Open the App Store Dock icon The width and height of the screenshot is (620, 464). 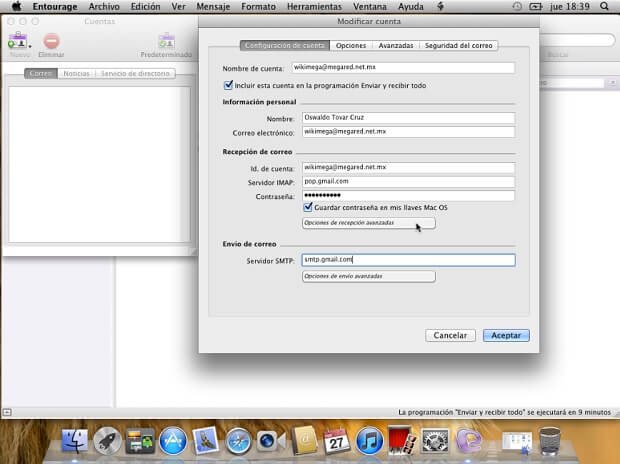click(173, 440)
